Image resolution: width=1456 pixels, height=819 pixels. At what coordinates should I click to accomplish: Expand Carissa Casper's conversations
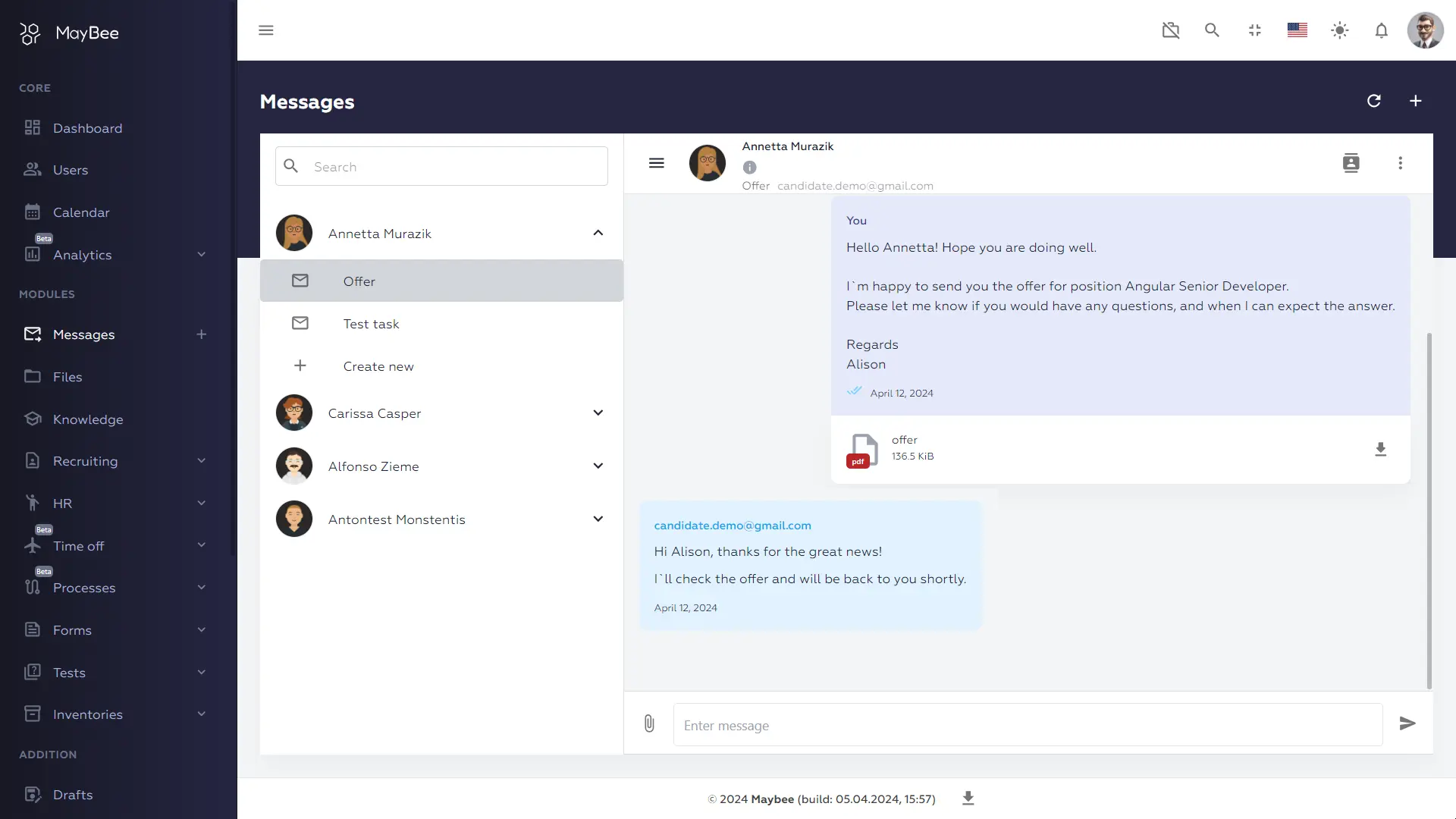(598, 413)
